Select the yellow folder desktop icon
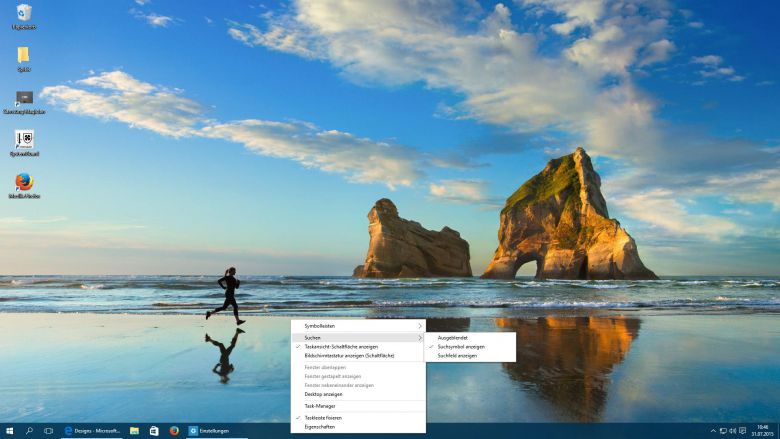 (23, 59)
